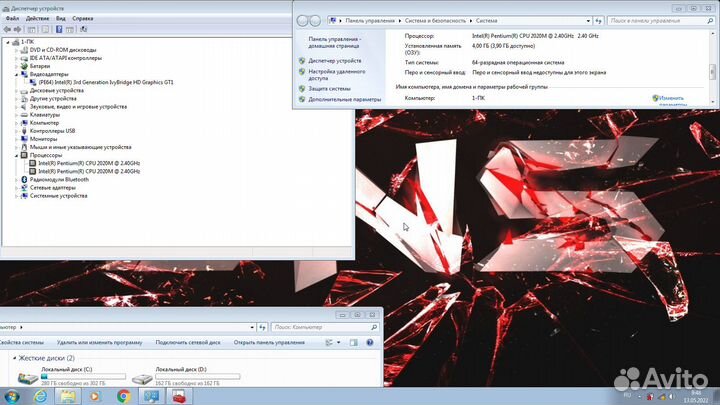
Task: Click the Защита системы link
Action: tap(329, 88)
